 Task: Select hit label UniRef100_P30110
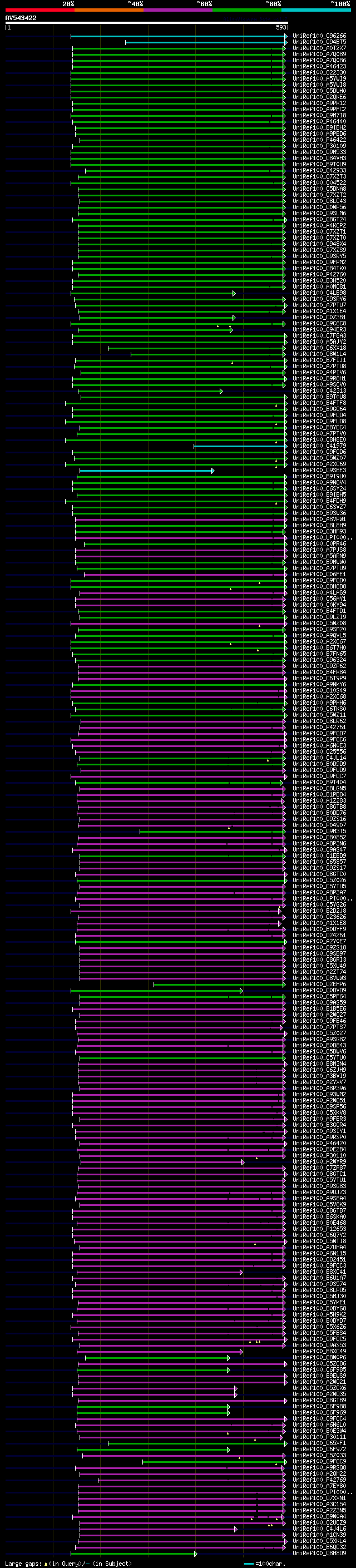[319, 1155]
